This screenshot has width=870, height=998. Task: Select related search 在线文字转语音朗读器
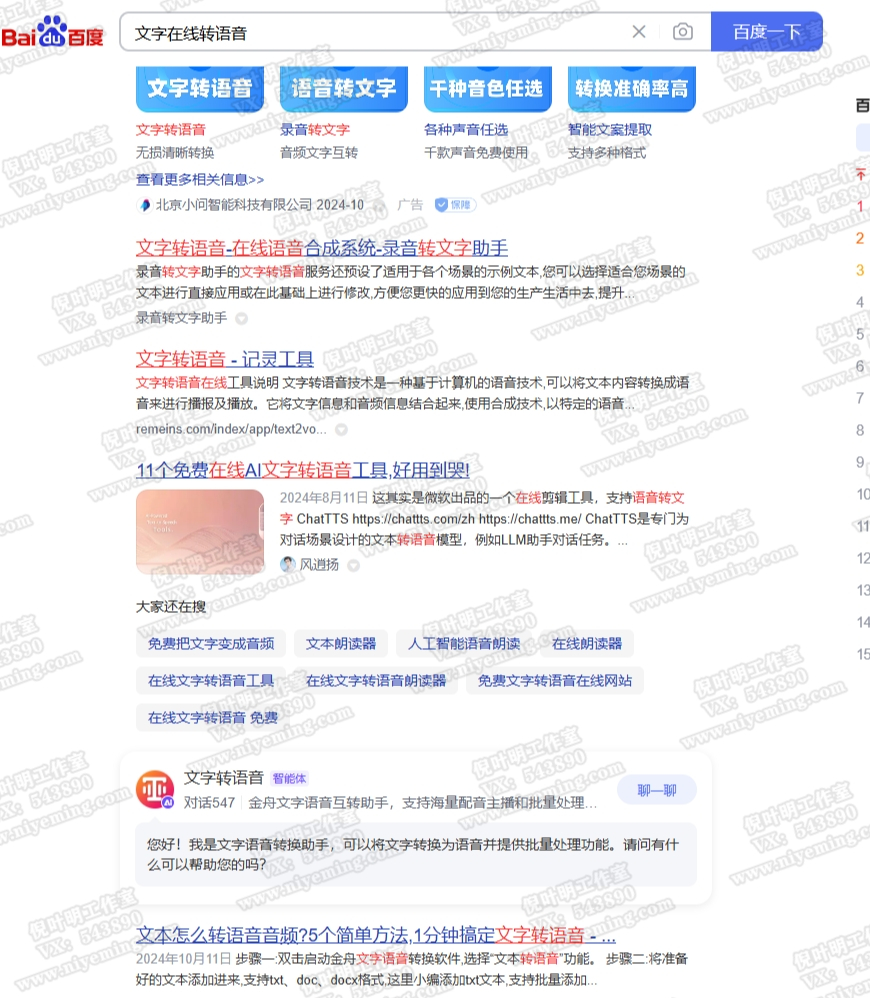375,680
